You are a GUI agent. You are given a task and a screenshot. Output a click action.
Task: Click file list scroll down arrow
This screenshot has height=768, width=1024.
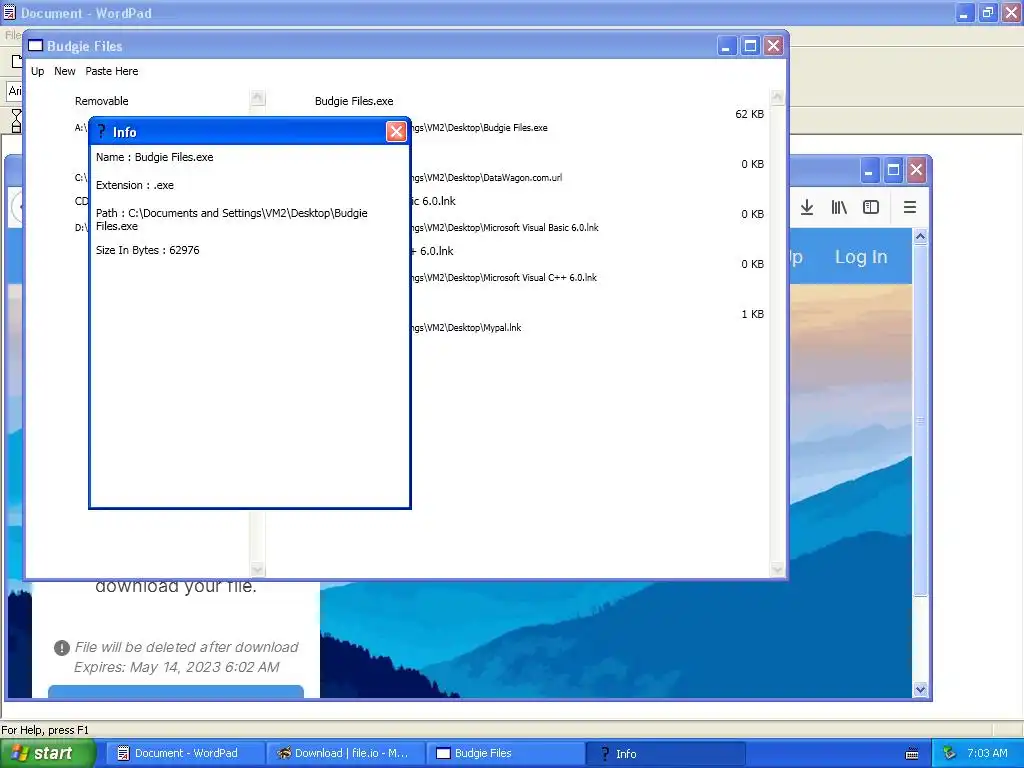[x=777, y=569]
